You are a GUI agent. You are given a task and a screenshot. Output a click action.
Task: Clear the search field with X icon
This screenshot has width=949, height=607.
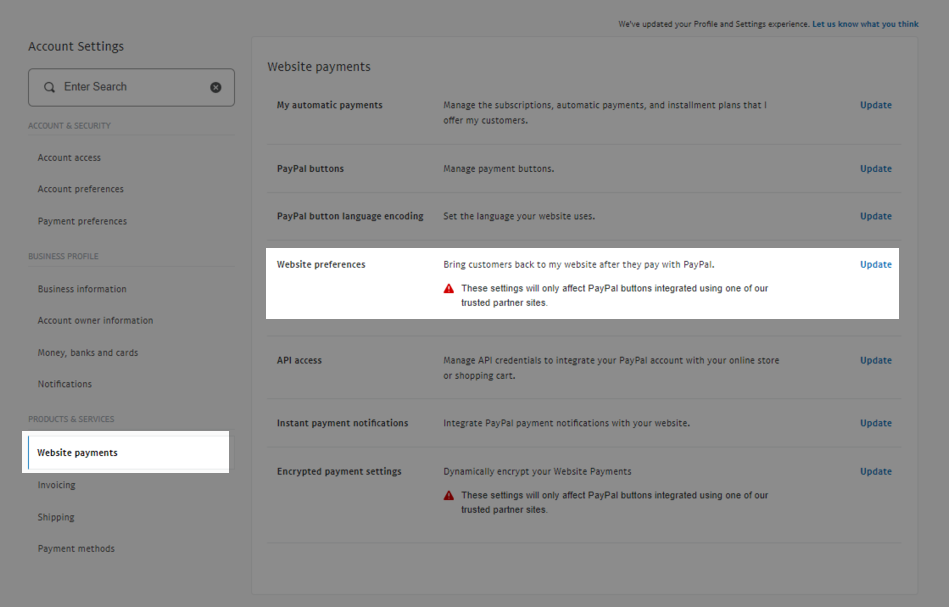click(215, 87)
